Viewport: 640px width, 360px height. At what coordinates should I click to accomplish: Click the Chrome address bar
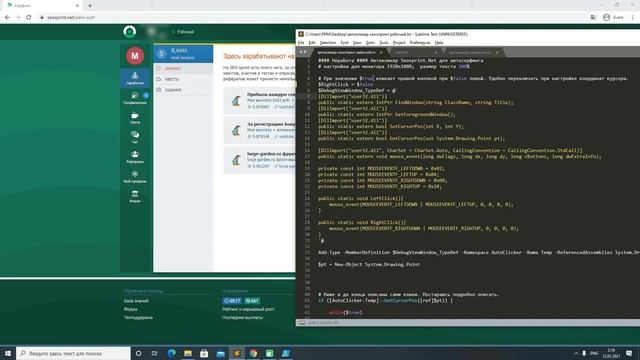click(310, 18)
